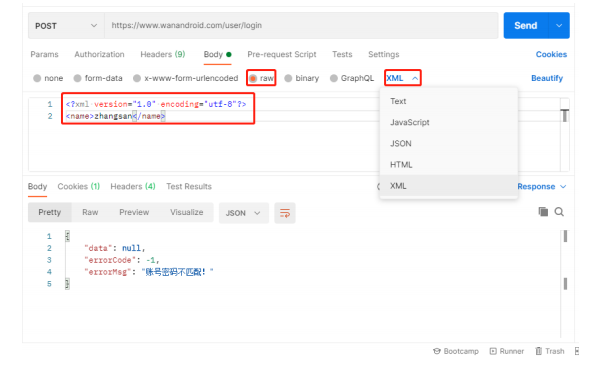Open the Pre-request Script tab
This screenshot has width=600, height=369.
pyautogui.click(x=282, y=54)
